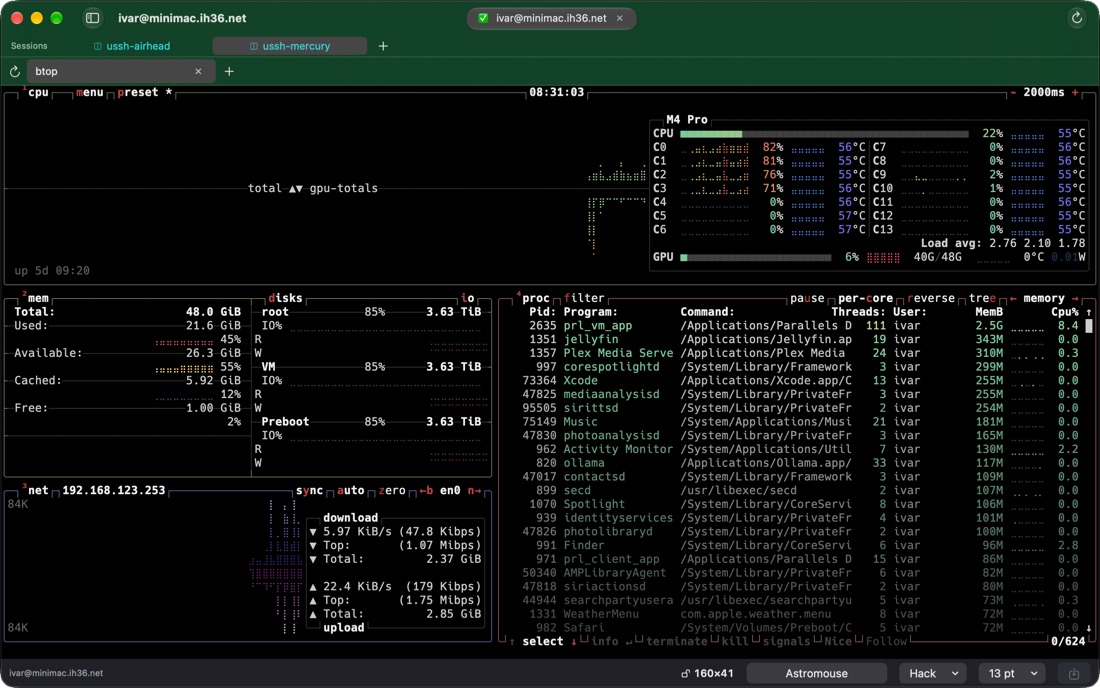The height and width of the screenshot is (688, 1100).
Task: Open the Hack font dropdown
Action: tap(933, 674)
